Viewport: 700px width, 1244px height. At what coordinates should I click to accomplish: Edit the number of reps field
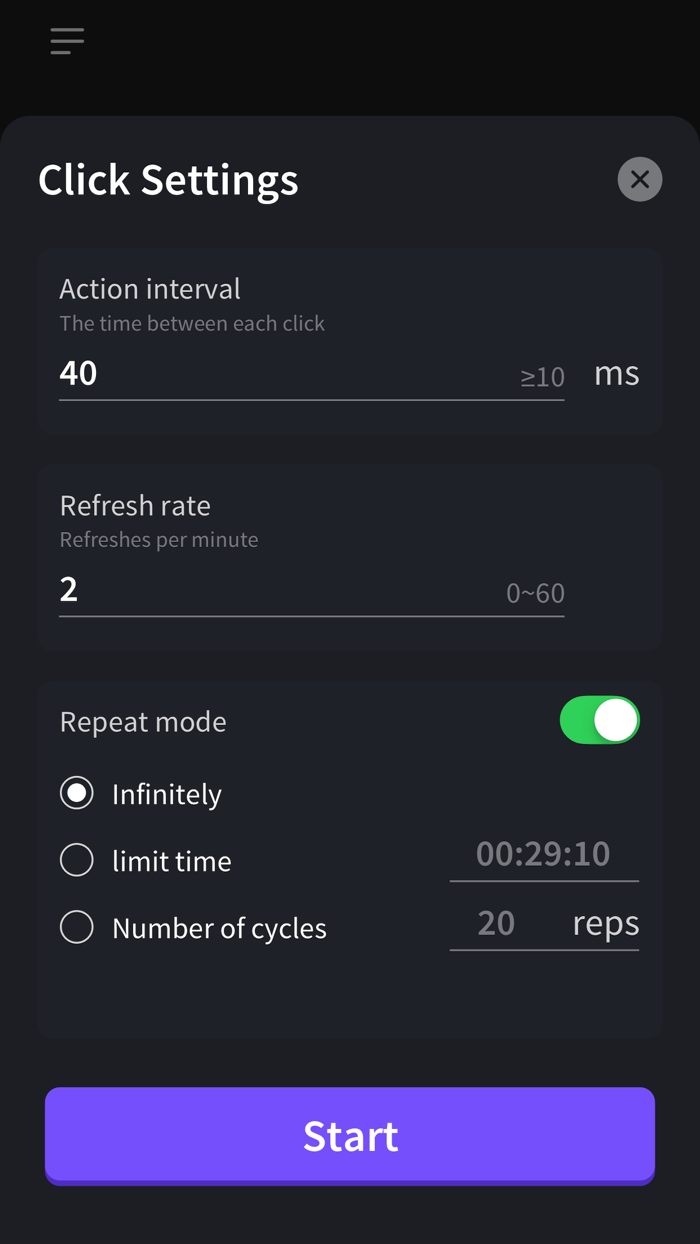point(496,922)
